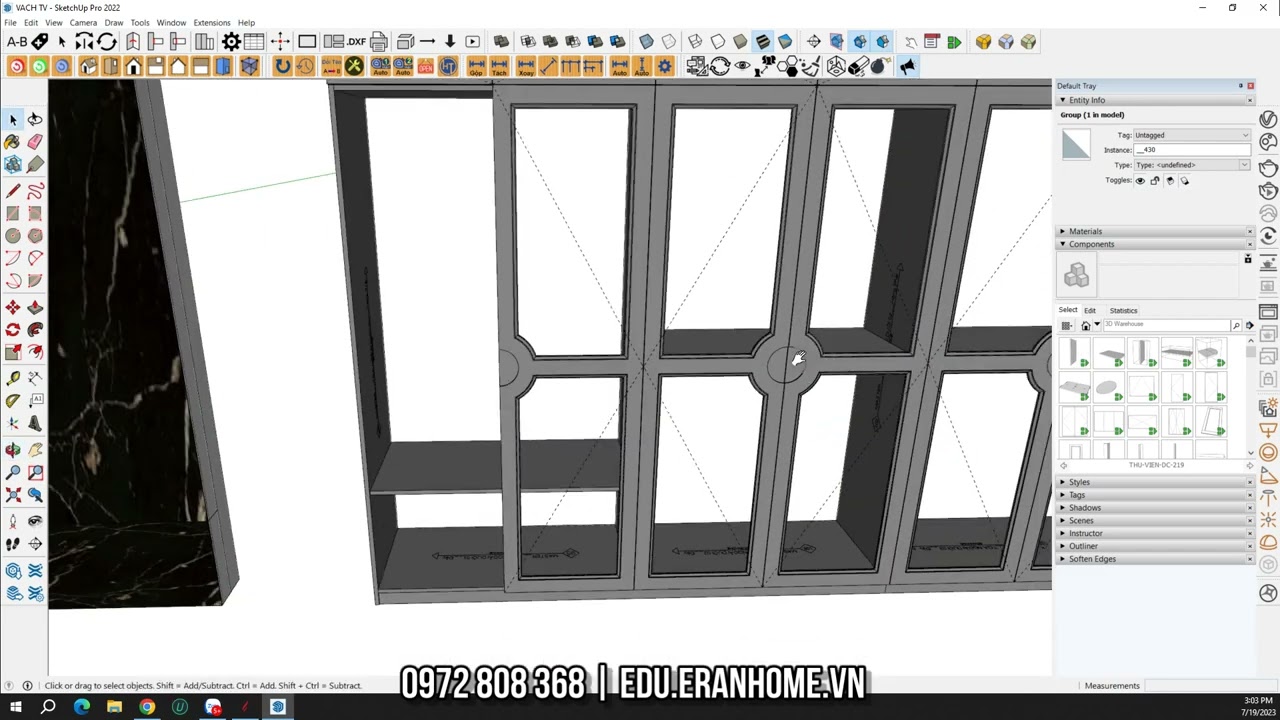1280x720 pixels.
Task: Click the Gộp dimension plugin icon
Action: click(476, 67)
